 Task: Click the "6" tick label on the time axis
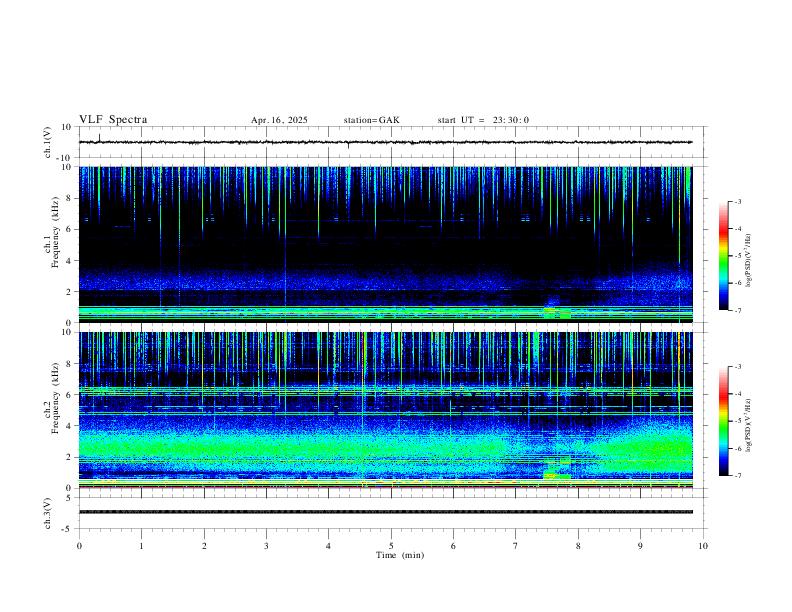point(453,546)
